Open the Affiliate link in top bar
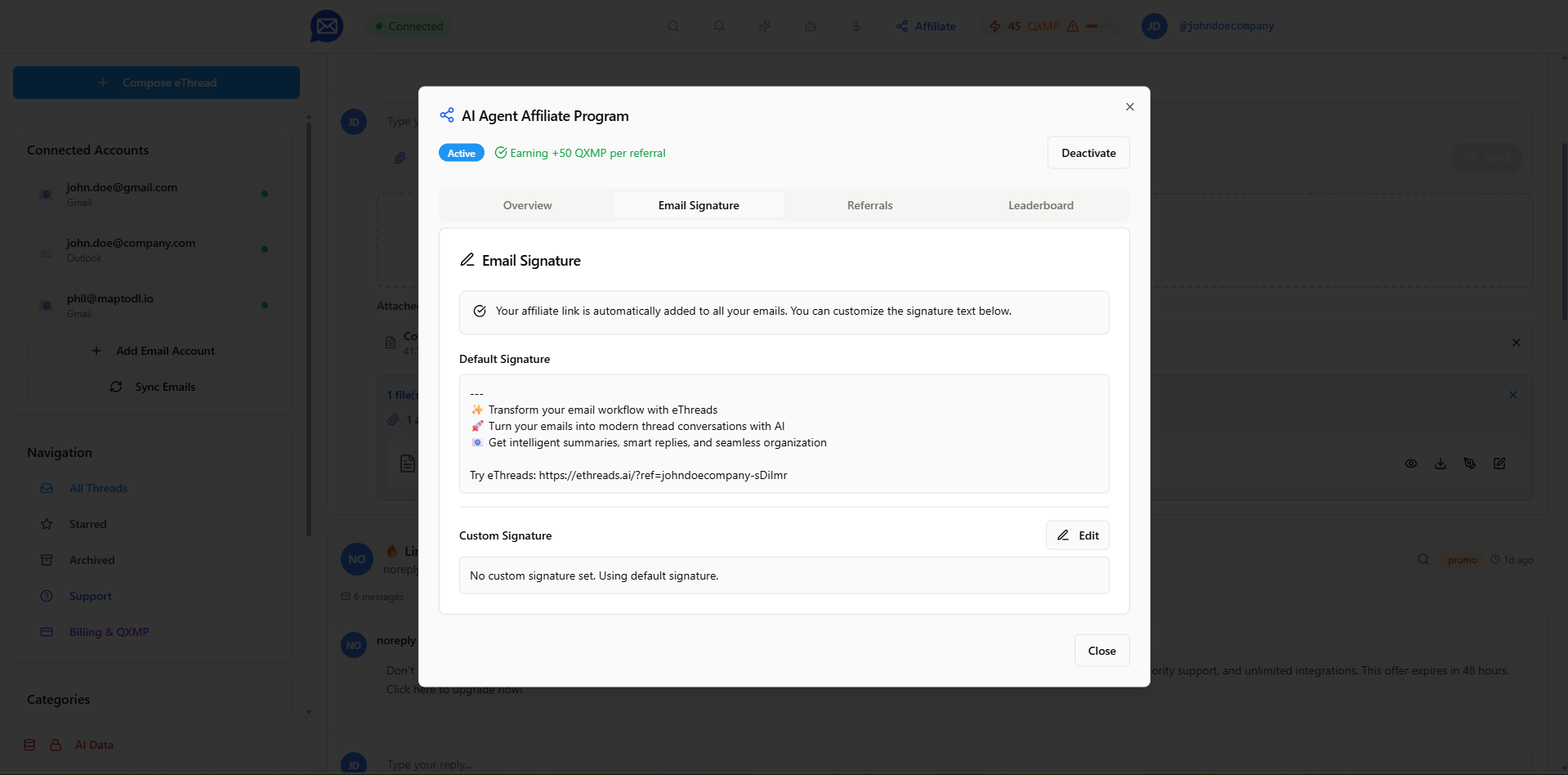Viewport: 1568px width, 775px height. (x=926, y=26)
